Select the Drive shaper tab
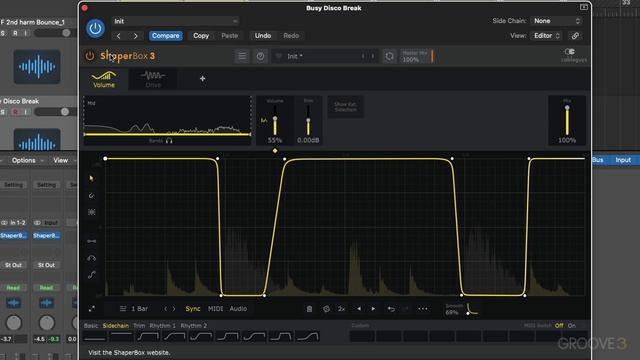The width and height of the screenshot is (640, 360). tap(153, 79)
